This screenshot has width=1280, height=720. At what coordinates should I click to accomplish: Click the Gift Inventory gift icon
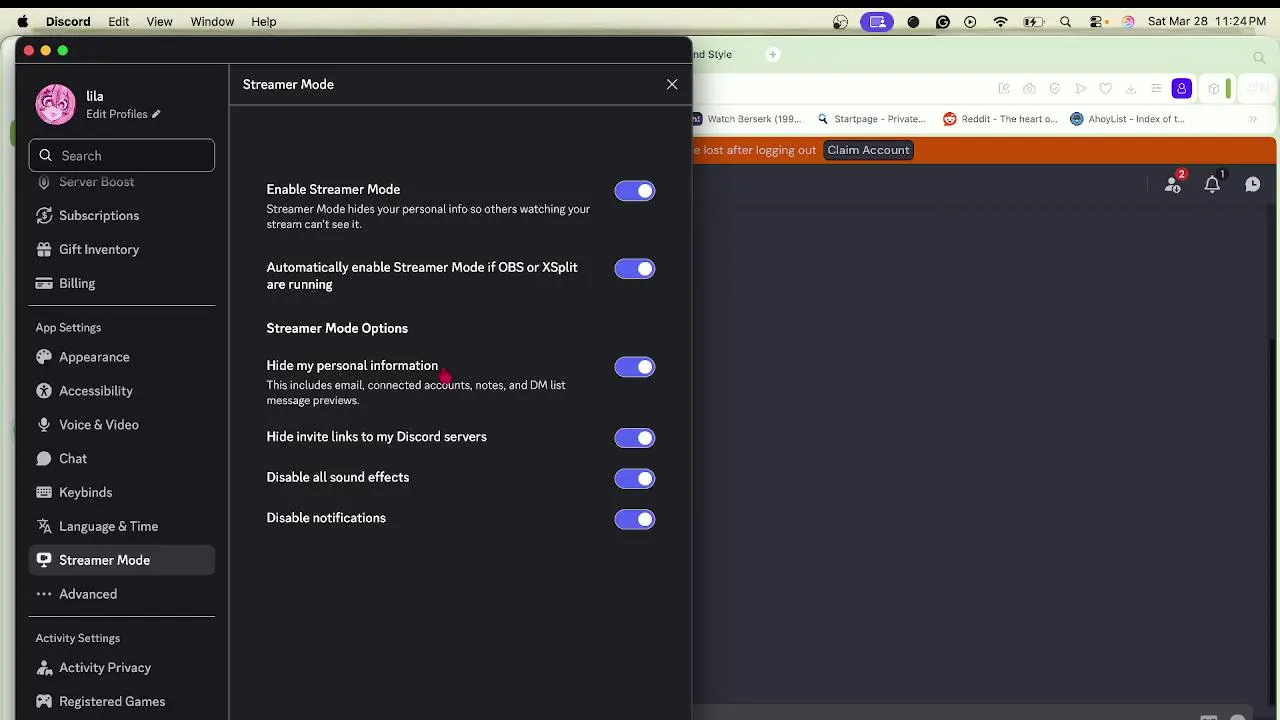click(x=44, y=250)
